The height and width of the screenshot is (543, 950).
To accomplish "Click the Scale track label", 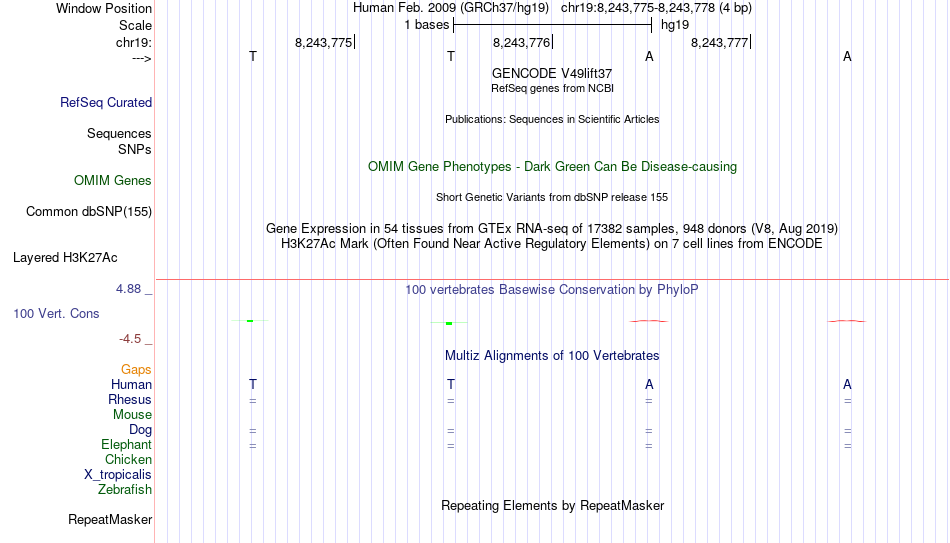I will [135, 25].
